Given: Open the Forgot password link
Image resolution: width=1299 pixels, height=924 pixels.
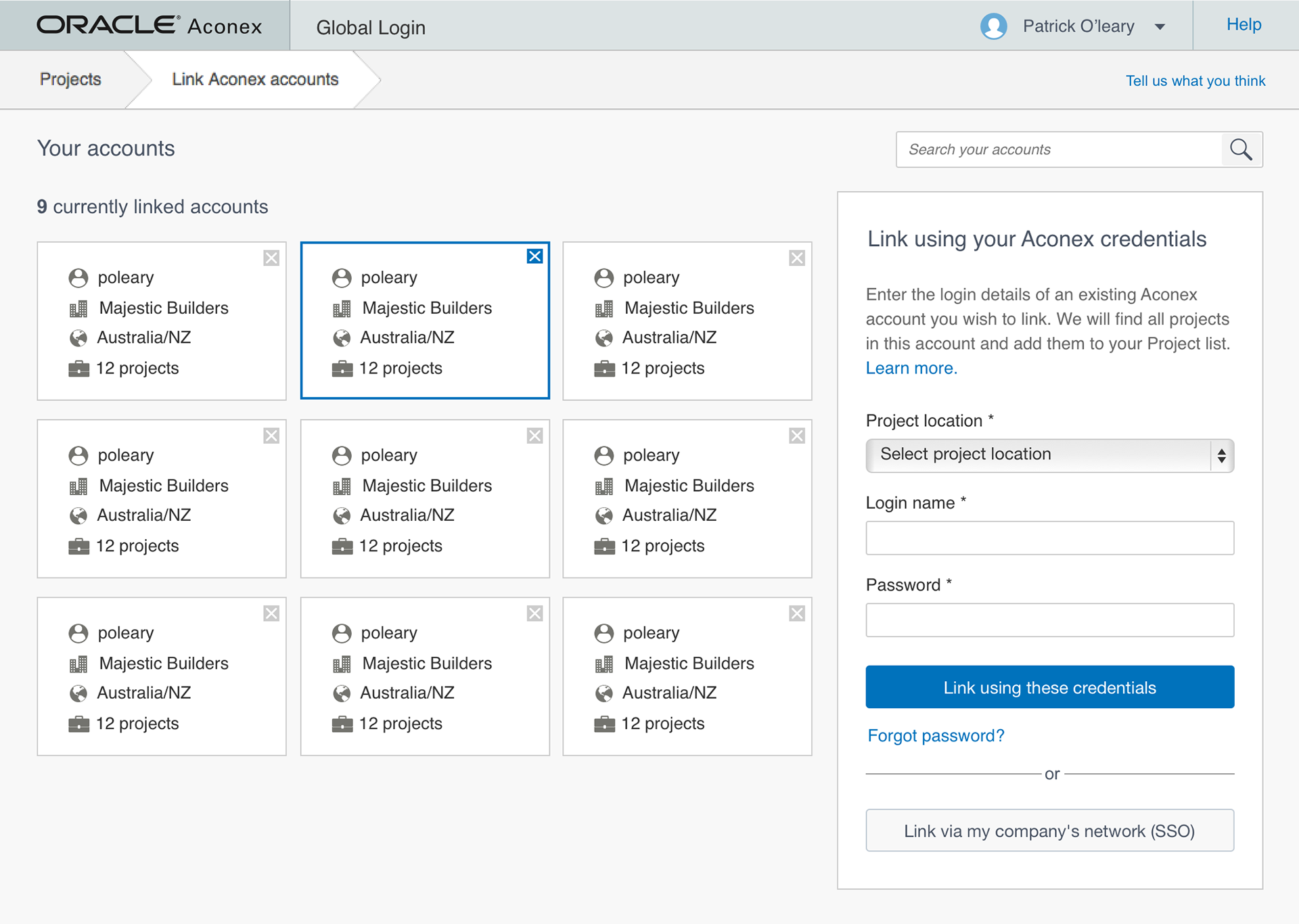Looking at the screenshot, I should pos(936,735).
